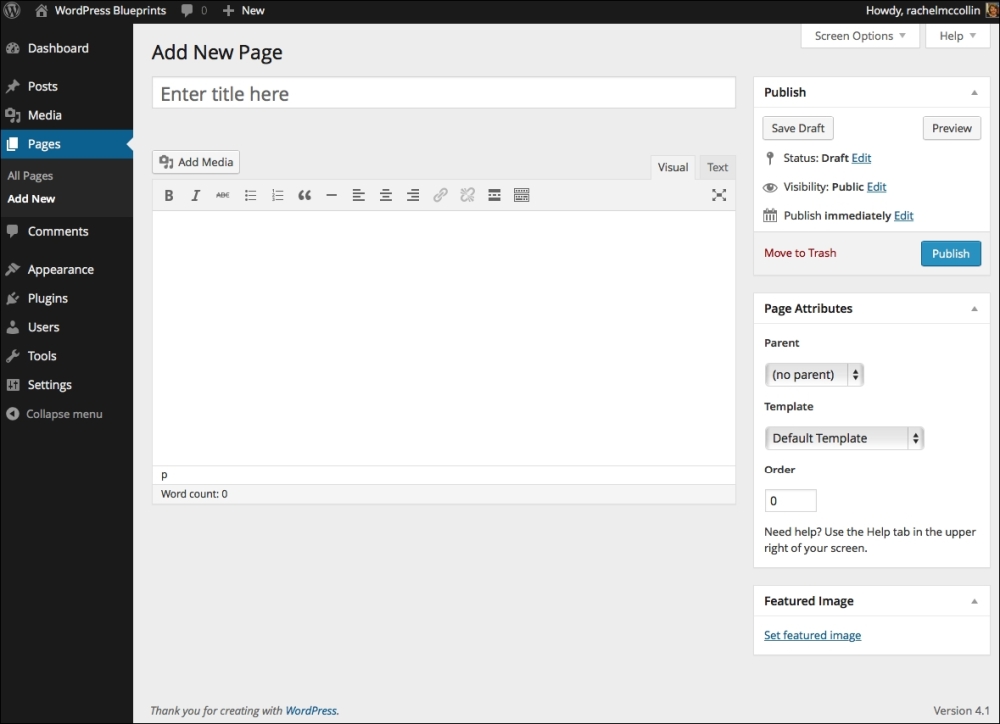The height and width of the screenshot is (724, 1000).
Task: Align text right
Action: click(x=413, y=195)
